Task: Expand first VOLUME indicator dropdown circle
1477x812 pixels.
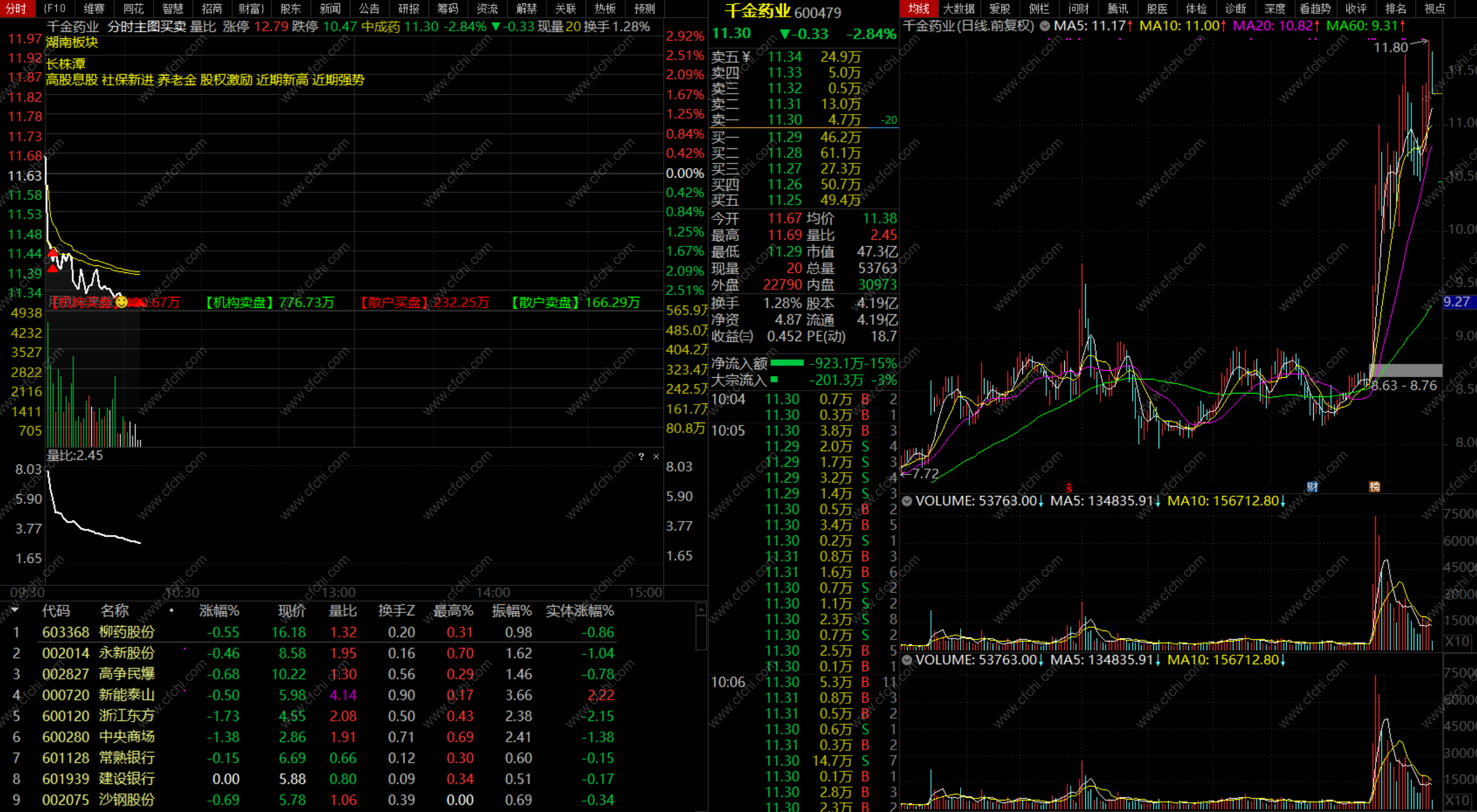Action: [907, 501]
